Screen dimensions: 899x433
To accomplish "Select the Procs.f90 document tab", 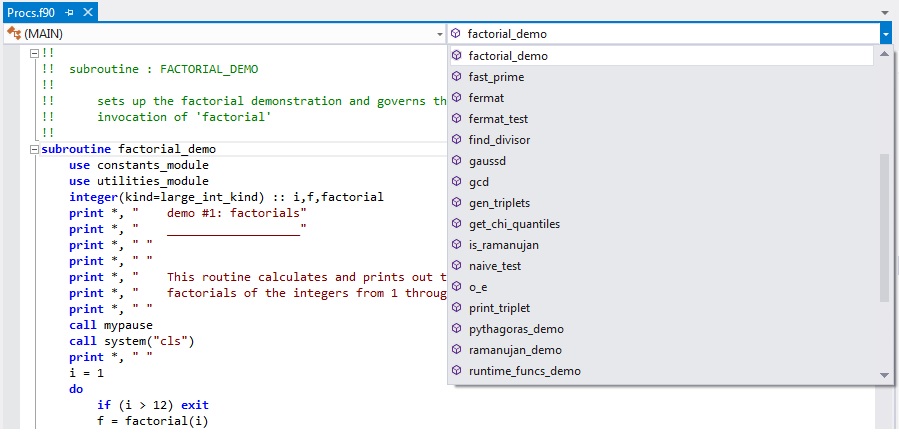I will click(31, 12).
